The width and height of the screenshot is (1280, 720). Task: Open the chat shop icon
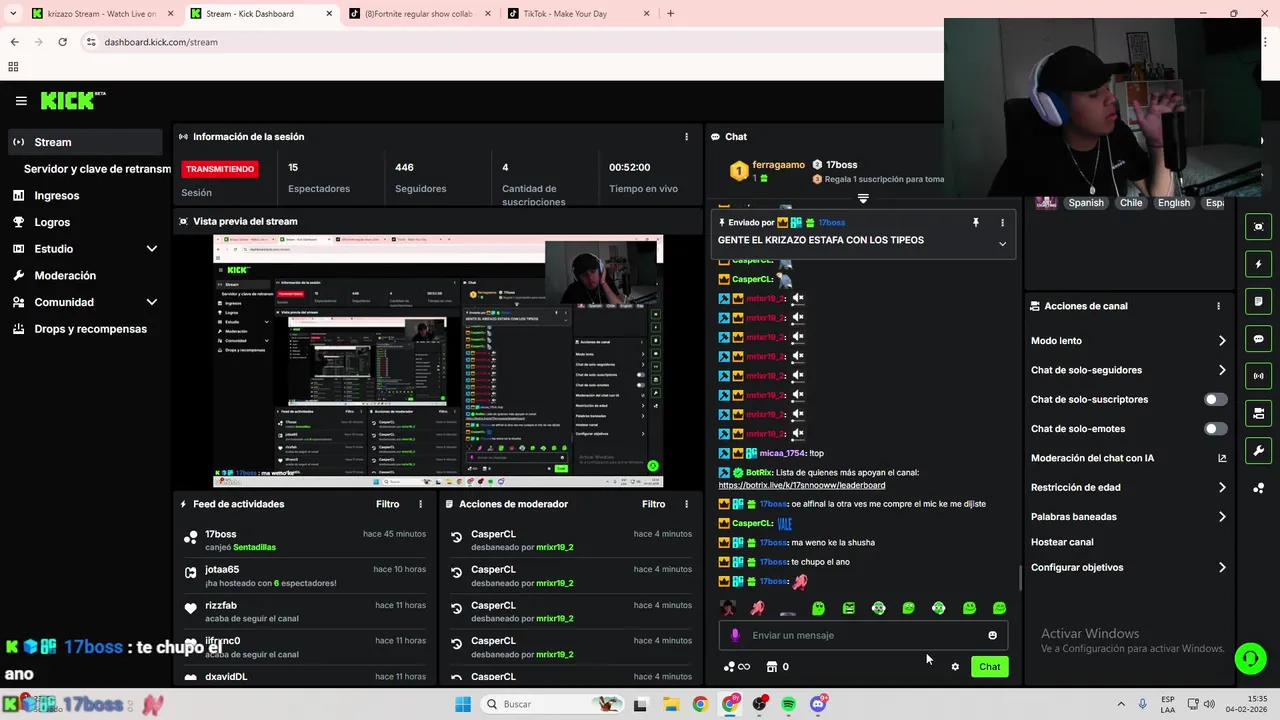[771, 667]
